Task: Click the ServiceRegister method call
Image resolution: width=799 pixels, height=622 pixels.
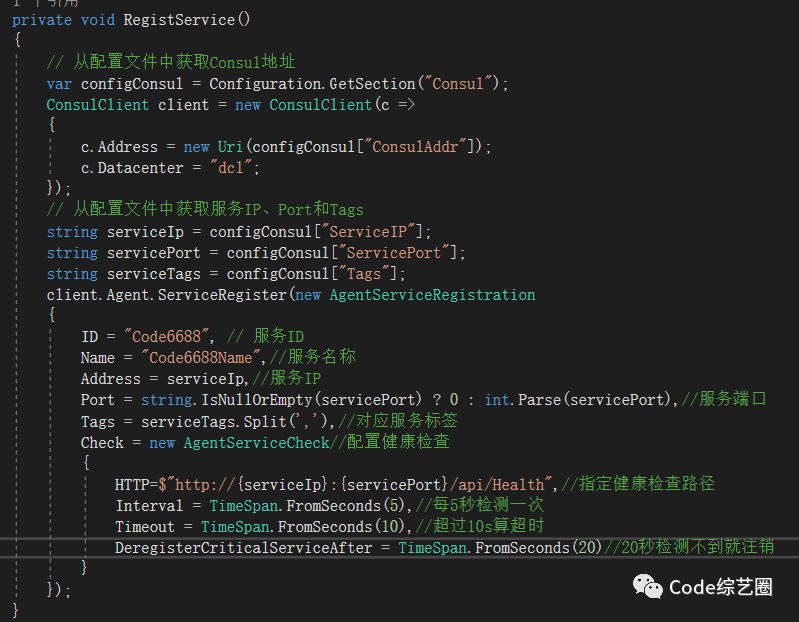Action: point(222,294)
